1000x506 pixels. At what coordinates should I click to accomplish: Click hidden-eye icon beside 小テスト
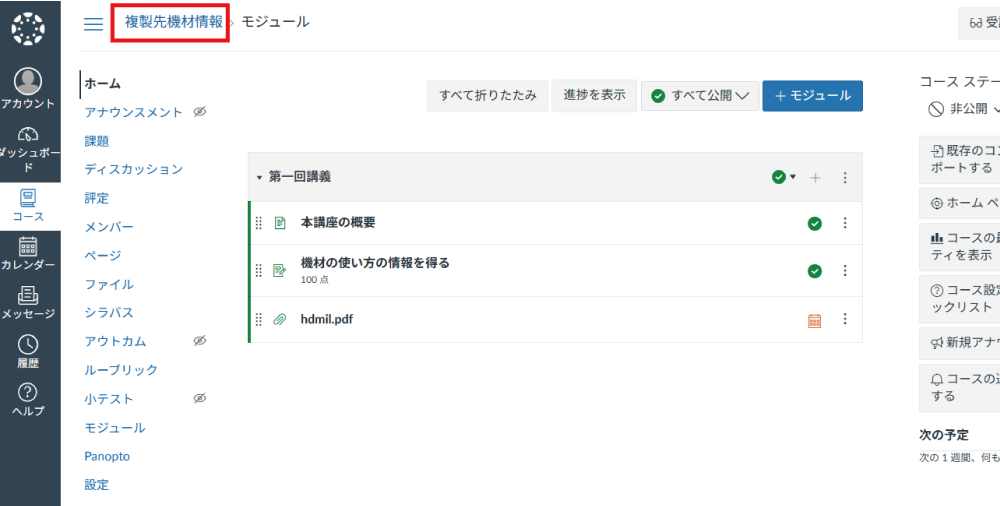pos(200,399)
